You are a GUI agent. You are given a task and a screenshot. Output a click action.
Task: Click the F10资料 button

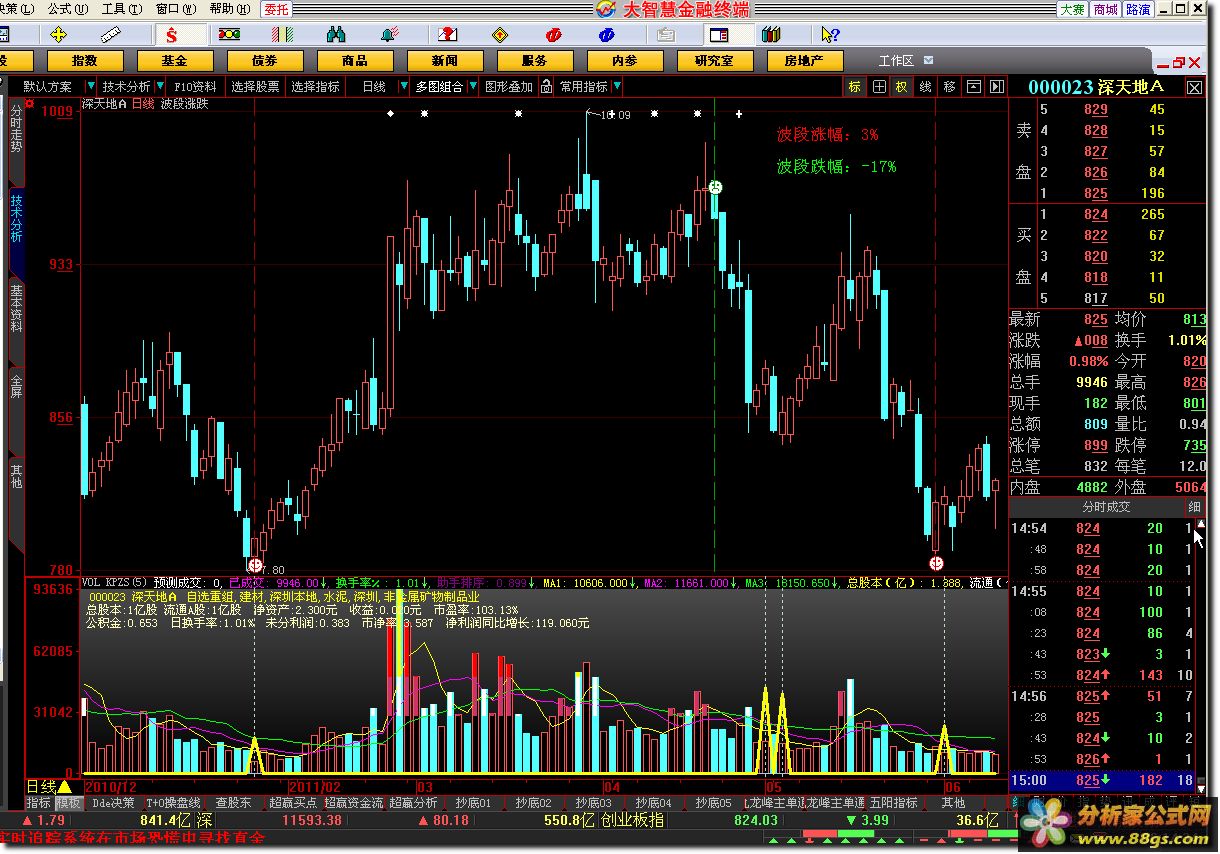[195, 87]
